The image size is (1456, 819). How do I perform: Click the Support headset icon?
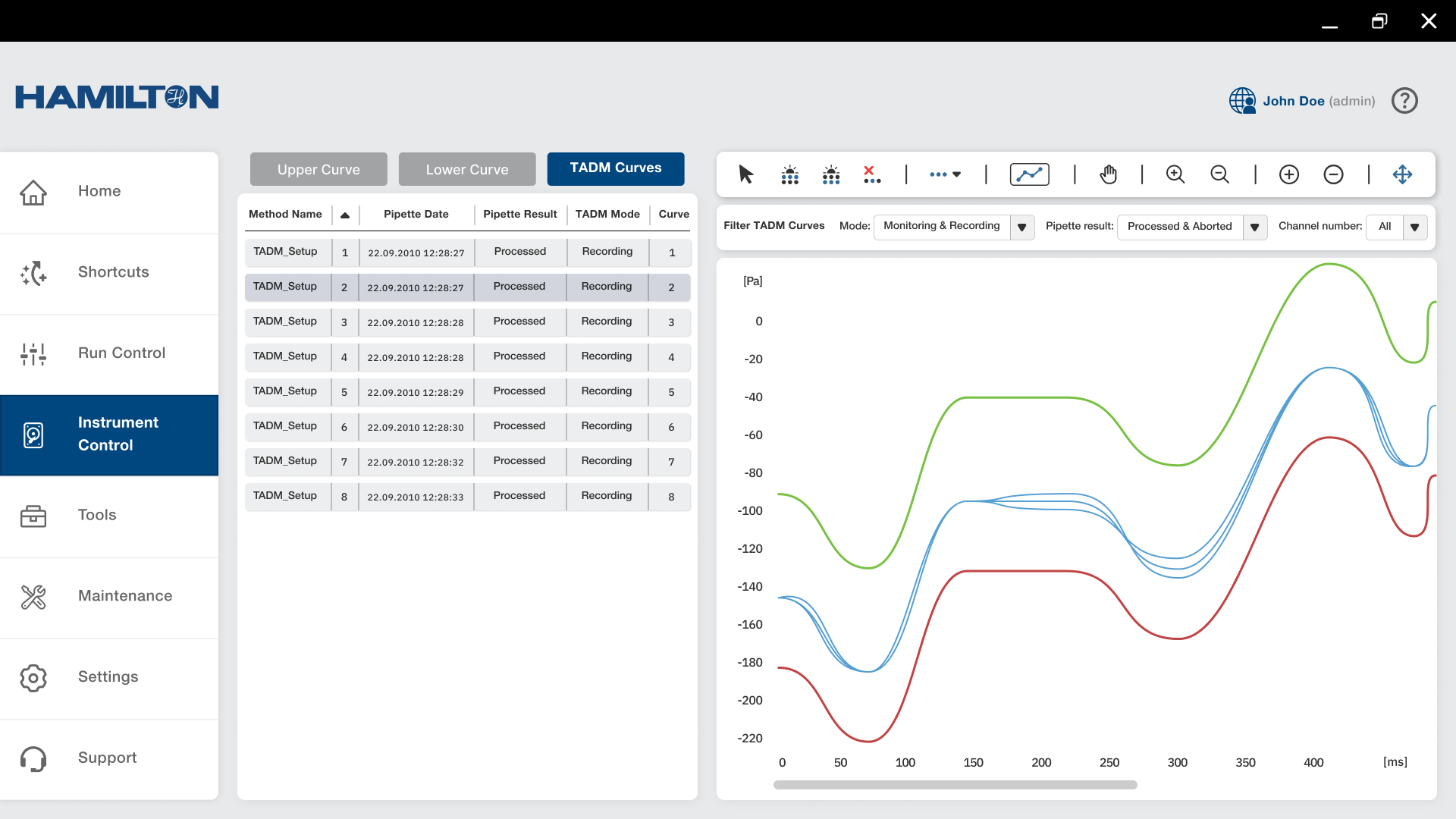(33, 758)
